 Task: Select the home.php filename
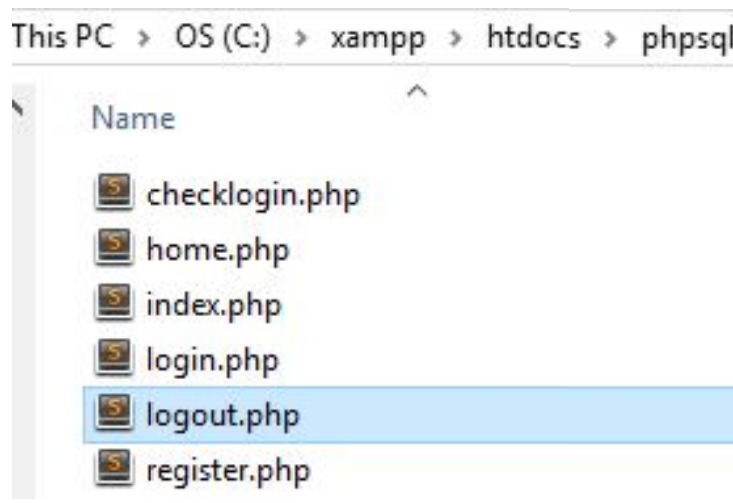click(x=217, y=249)
